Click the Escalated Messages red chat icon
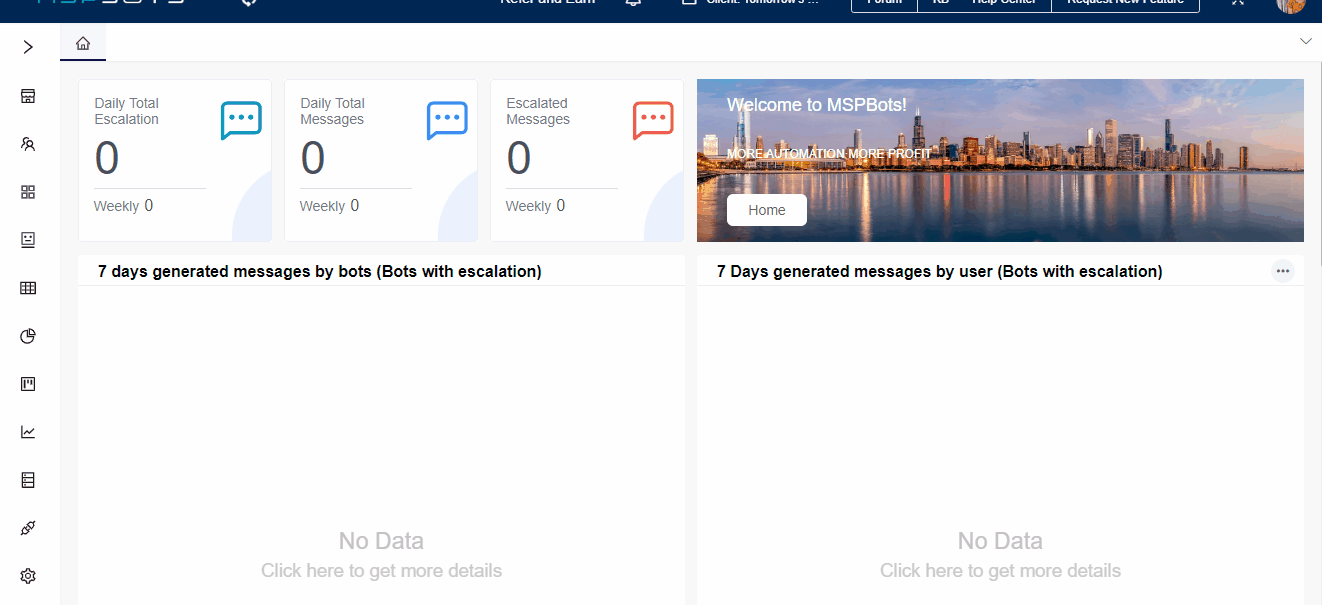 653,120
